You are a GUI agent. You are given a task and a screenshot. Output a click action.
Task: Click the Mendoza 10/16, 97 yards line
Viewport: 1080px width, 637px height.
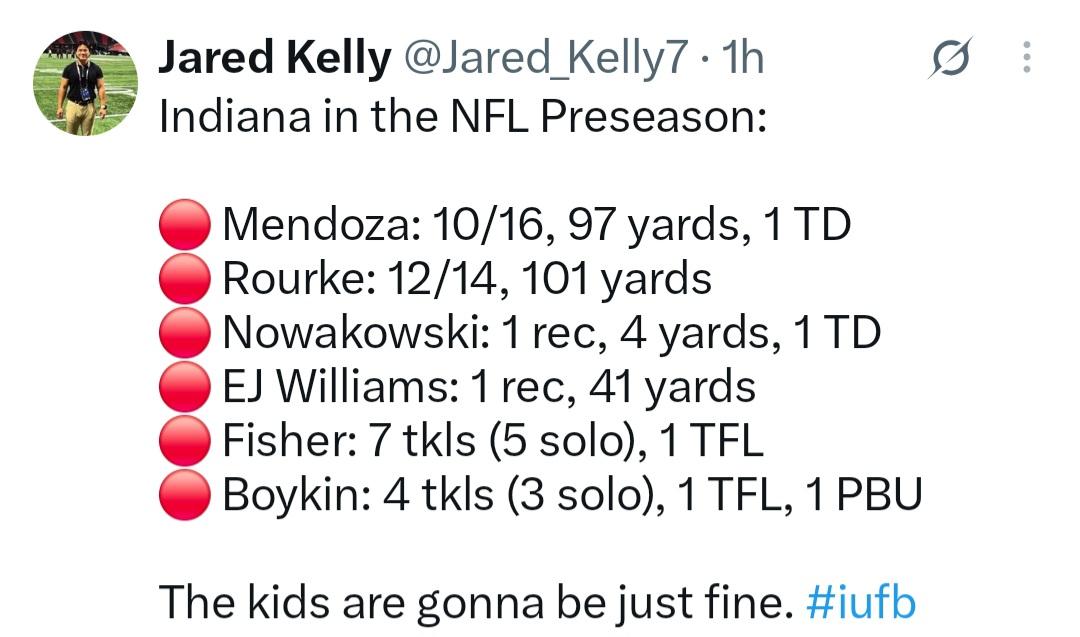[537, 226]
